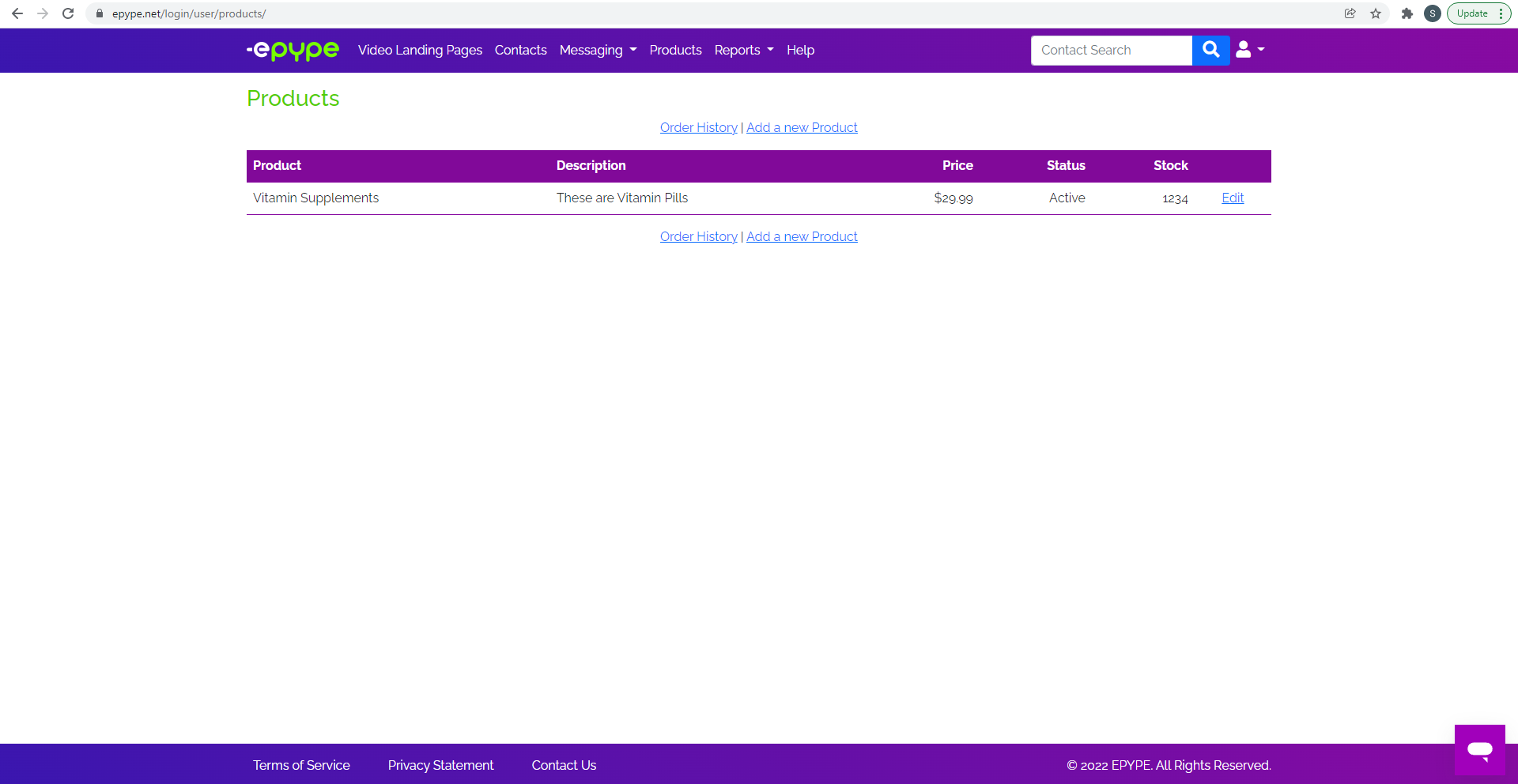Click the share page icon
This screenshot has width=1518, height=784.
[x=1350, y=13]
